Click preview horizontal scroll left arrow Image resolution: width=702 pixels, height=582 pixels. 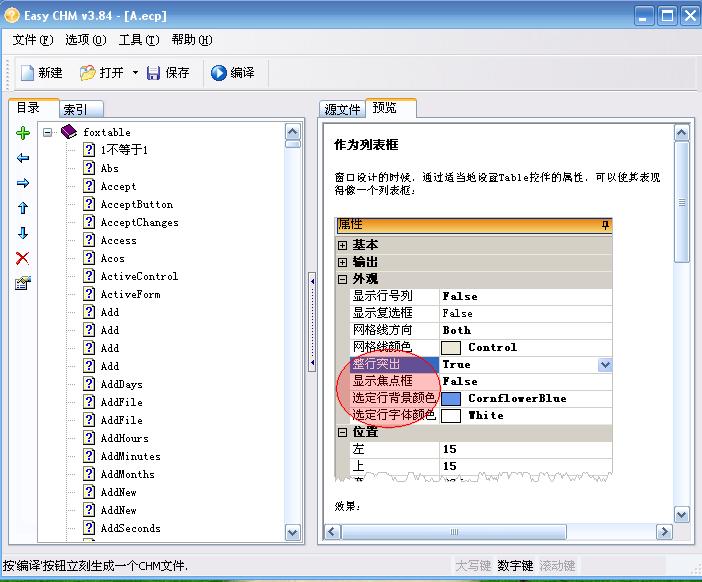click(332, 532)
